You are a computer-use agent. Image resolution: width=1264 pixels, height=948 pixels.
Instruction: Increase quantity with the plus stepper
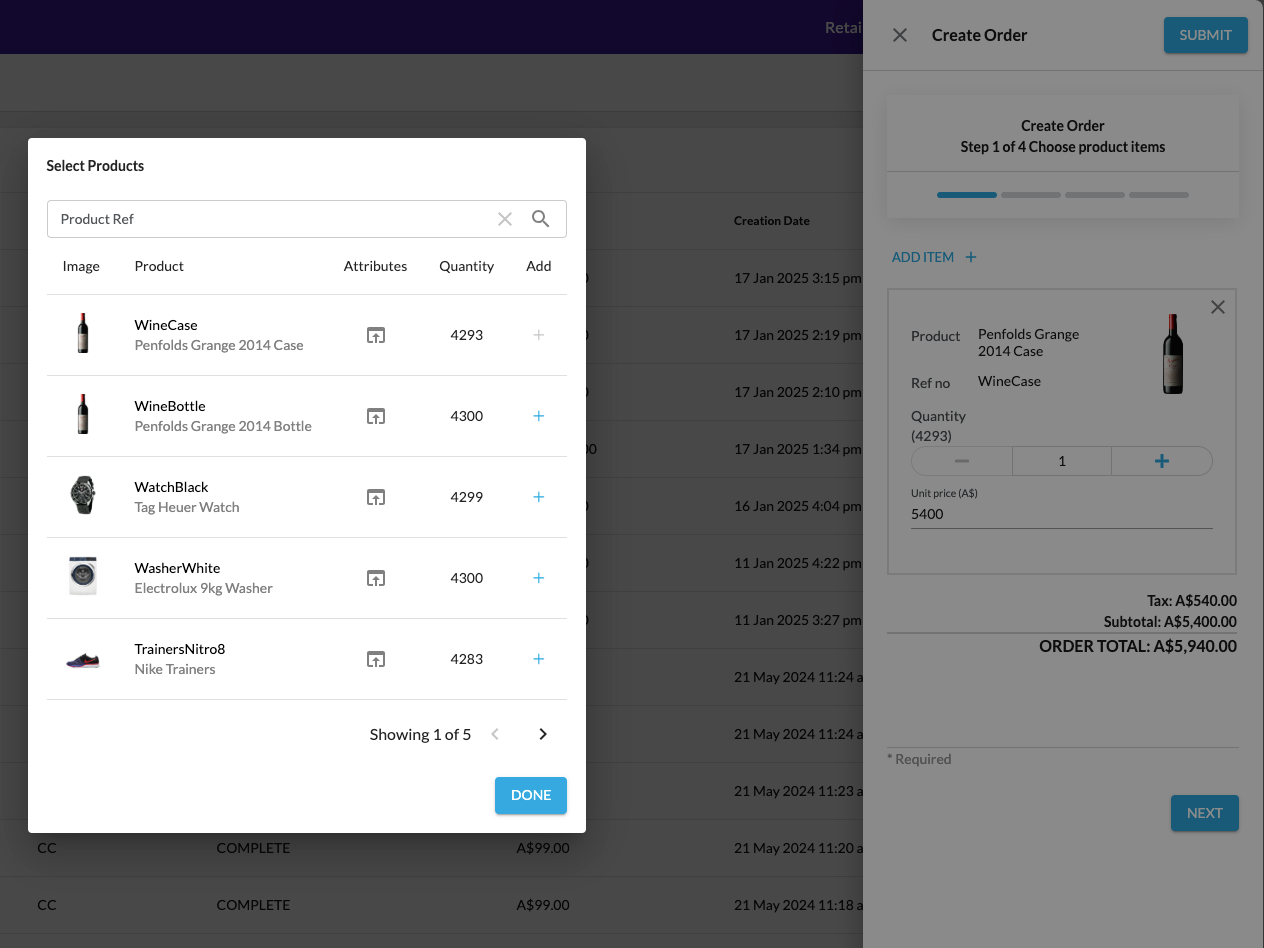coord(1161,461)
